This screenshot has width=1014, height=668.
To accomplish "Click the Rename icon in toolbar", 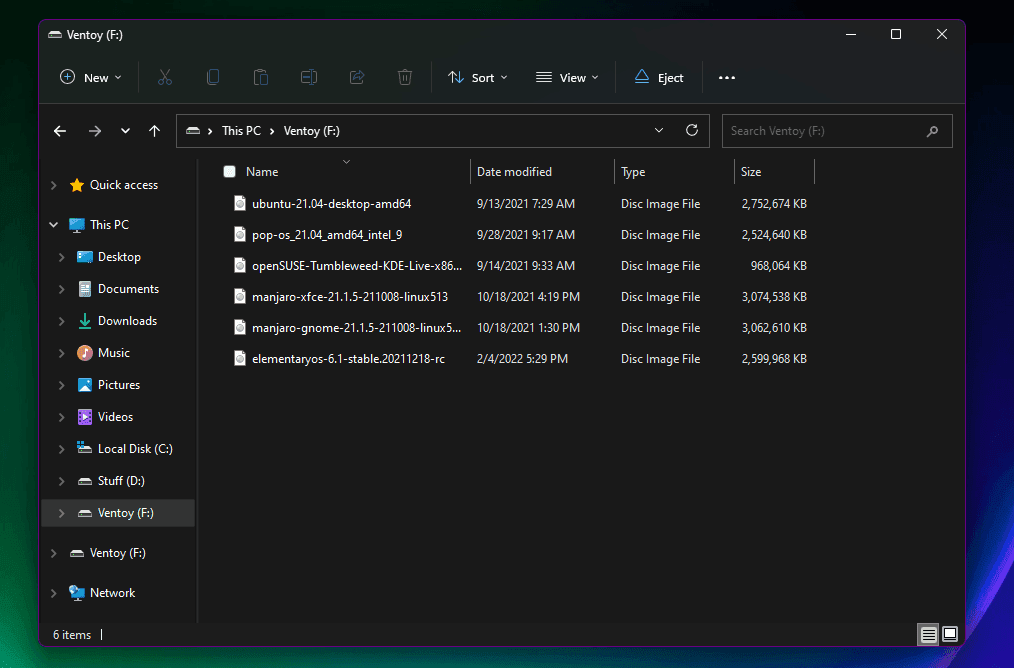I will pos(309,77).
